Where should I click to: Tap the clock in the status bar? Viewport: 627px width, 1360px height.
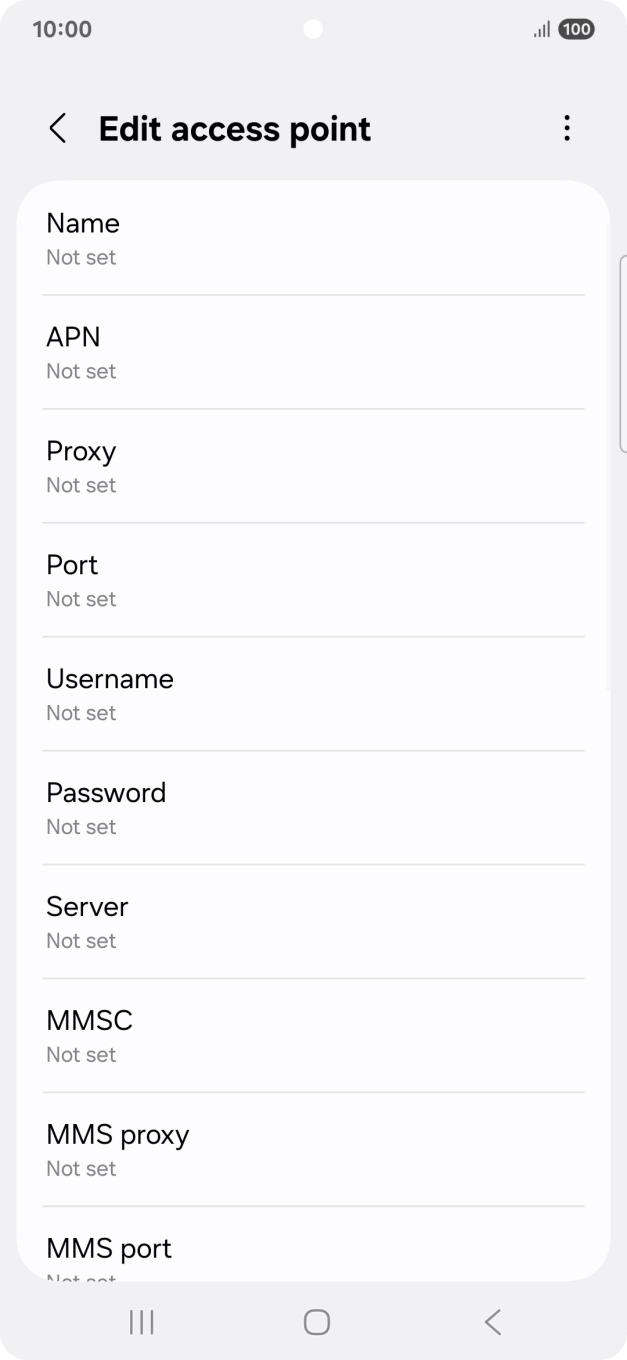point(62,30)
